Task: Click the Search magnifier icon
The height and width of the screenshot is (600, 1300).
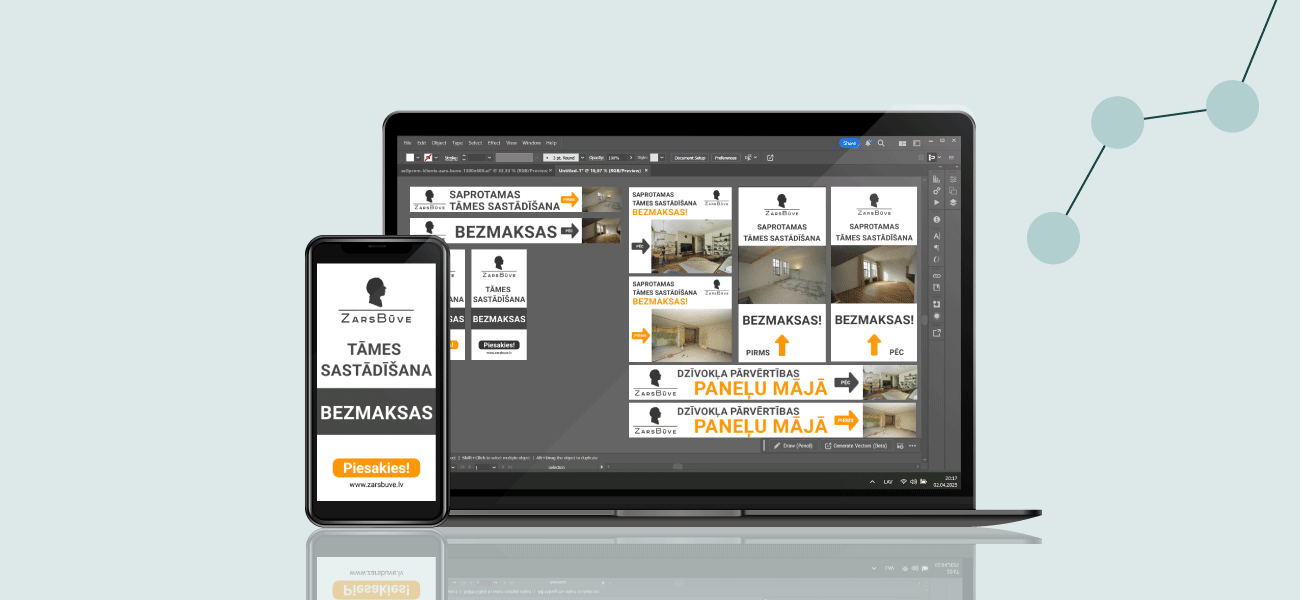Action: click(x=880, y=143)
